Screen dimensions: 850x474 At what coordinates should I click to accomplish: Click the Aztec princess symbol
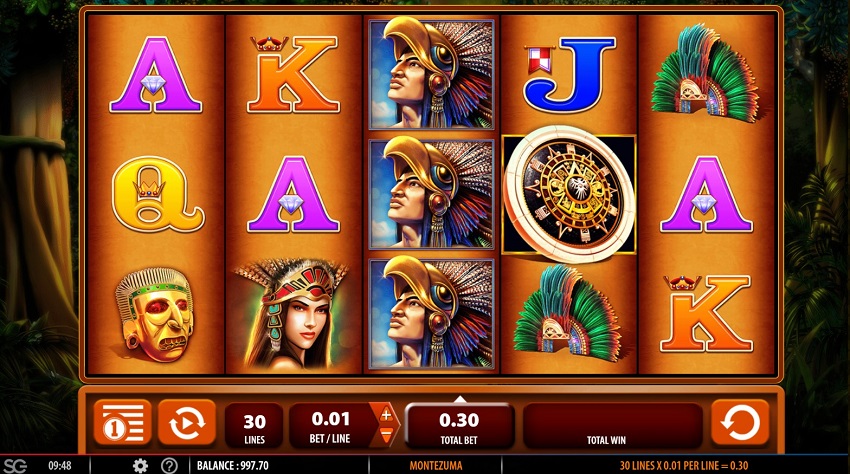point(292,314)
